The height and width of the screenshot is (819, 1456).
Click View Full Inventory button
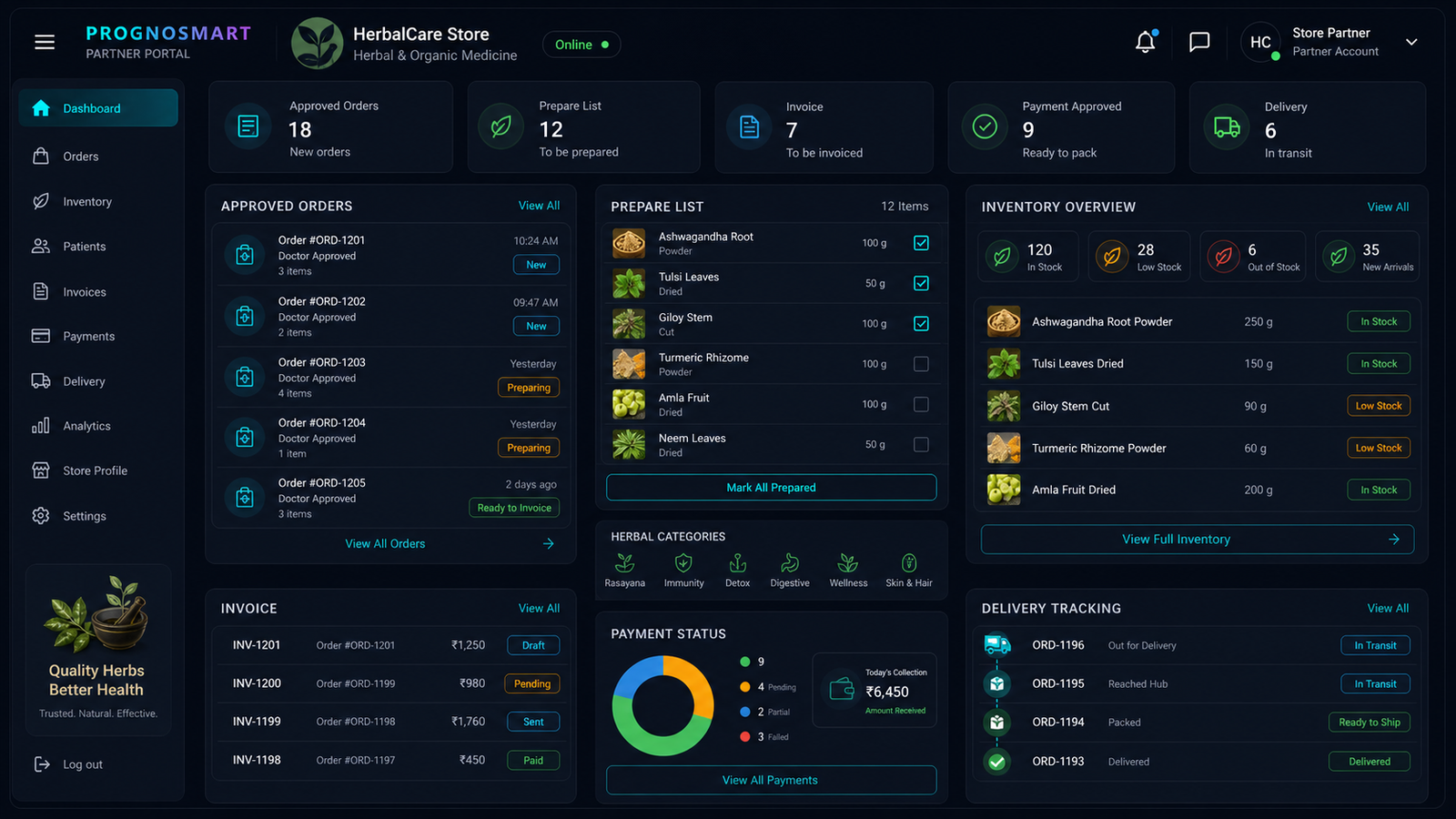click(x=1198, y=540)
